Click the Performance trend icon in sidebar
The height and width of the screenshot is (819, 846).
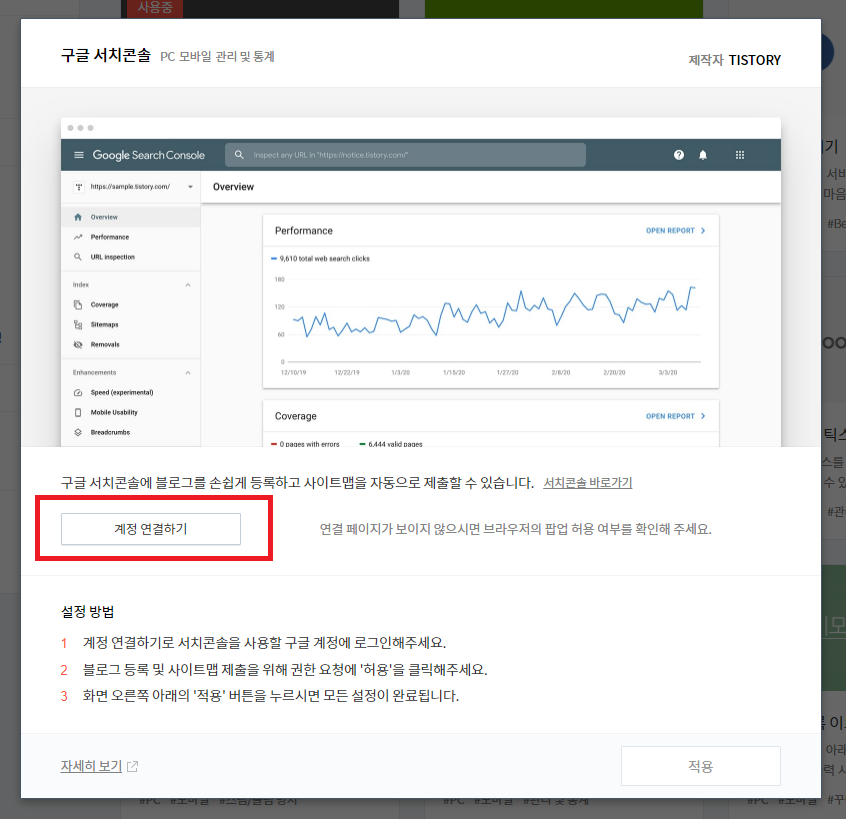[78, 237]
